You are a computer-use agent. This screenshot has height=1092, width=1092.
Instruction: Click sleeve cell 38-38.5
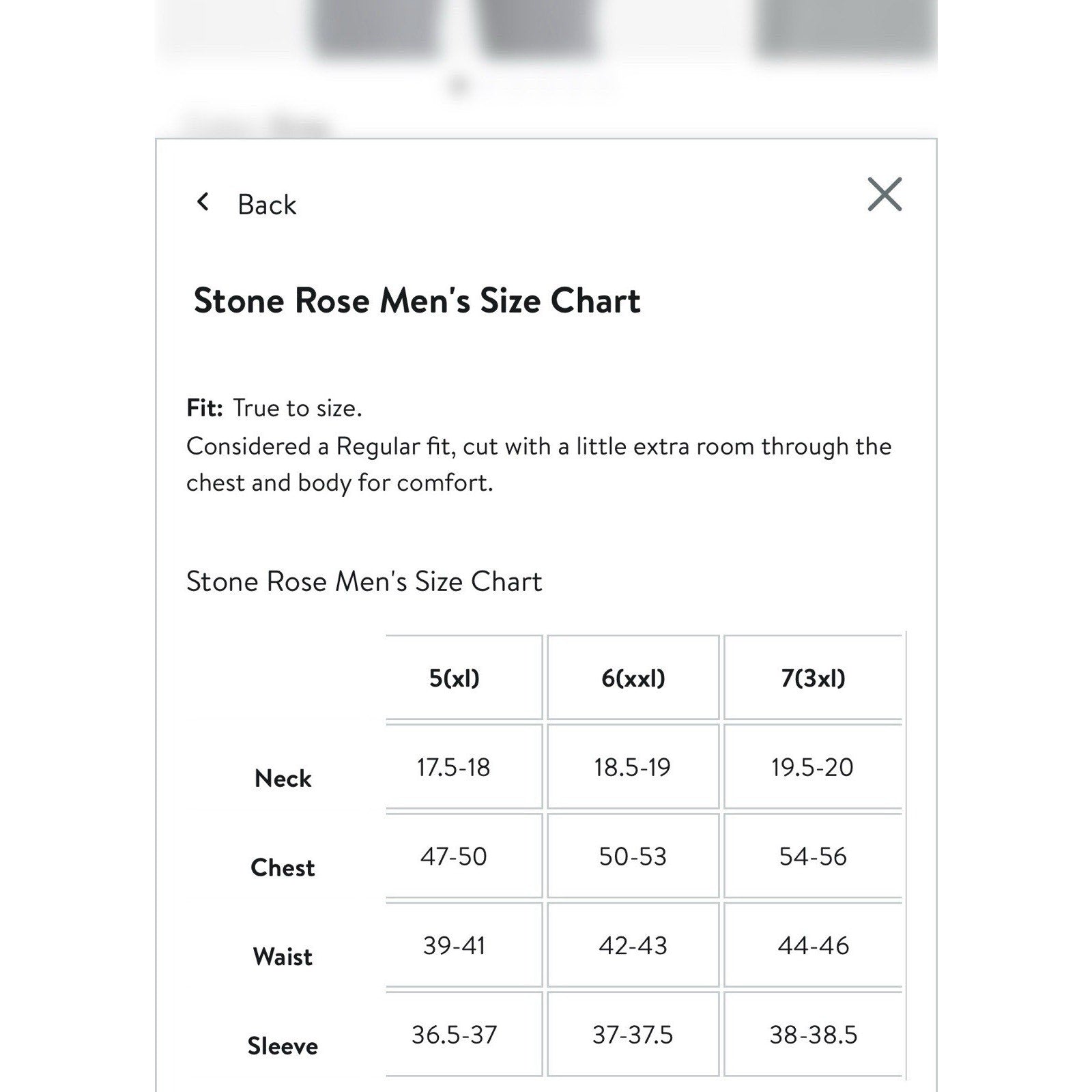(x=813, y=1034)
